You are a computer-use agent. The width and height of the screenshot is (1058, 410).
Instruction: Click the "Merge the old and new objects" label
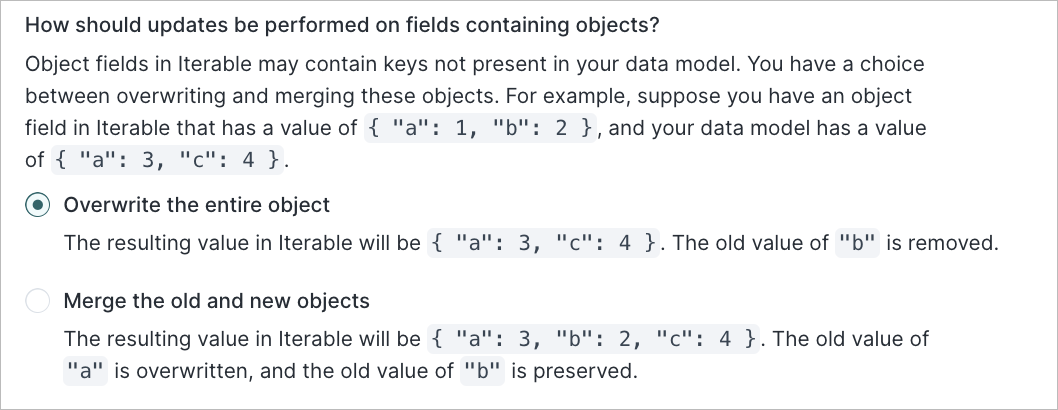216,301
